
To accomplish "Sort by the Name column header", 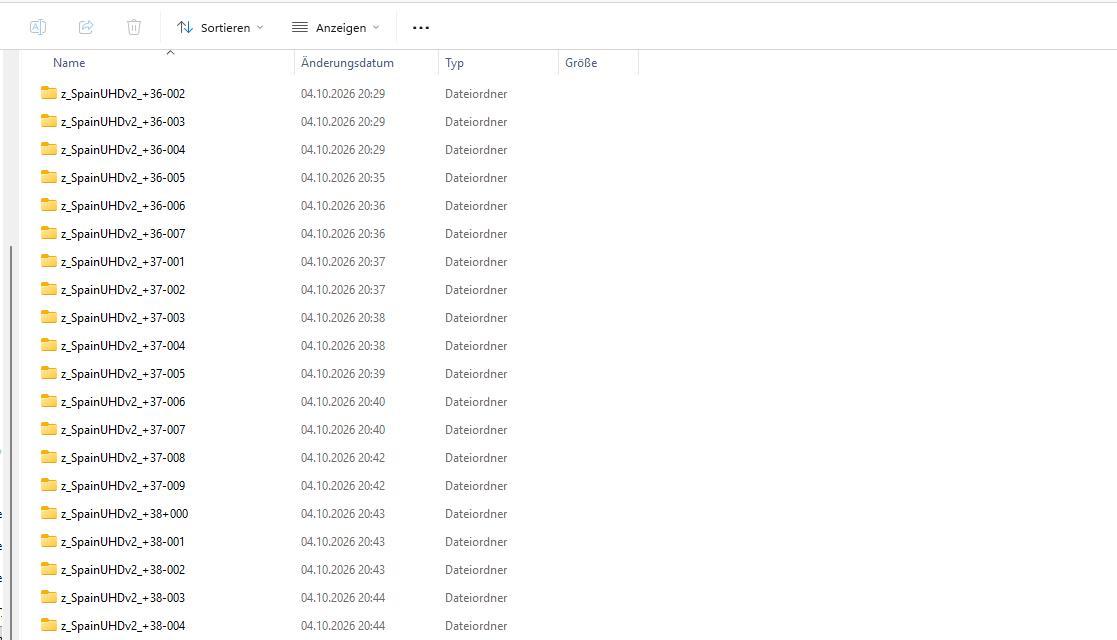I will 69,63.
